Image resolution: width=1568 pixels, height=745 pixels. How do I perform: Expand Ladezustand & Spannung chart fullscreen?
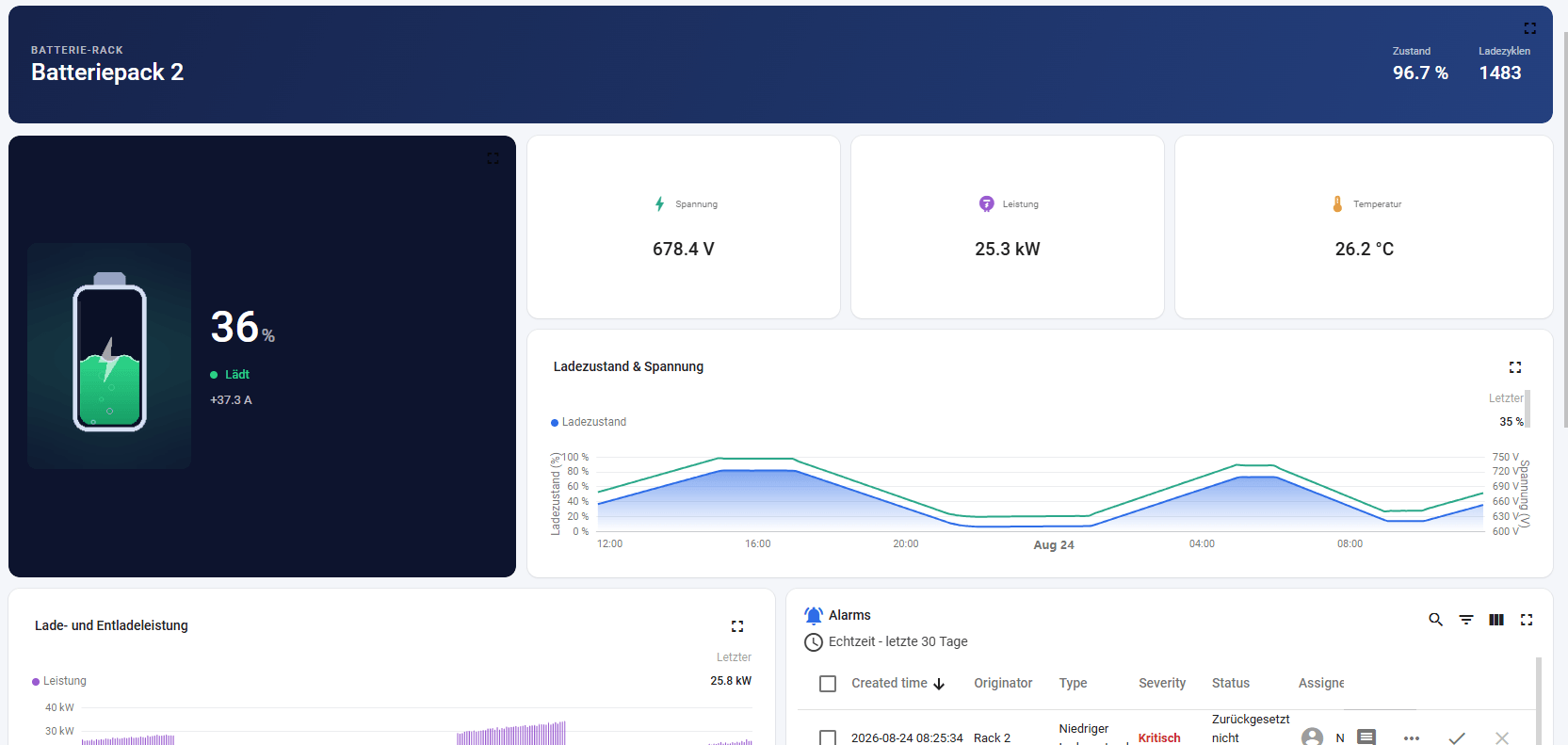pos(1515,367)
